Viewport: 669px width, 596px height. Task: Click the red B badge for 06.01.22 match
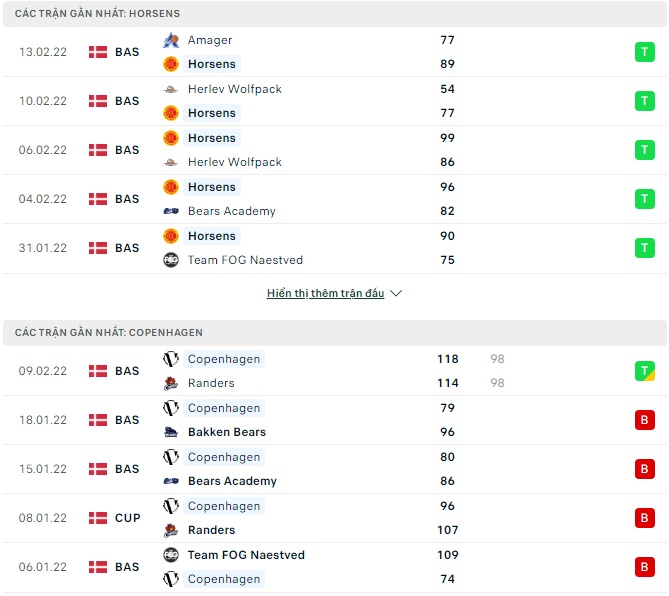point(645,567)
